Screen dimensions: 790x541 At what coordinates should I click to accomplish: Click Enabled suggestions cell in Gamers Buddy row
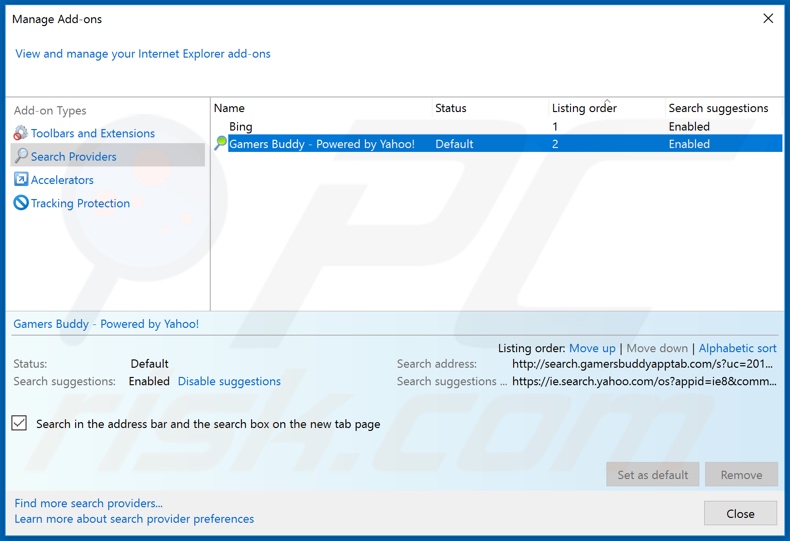pyautogui.click(x=689, y=144)
